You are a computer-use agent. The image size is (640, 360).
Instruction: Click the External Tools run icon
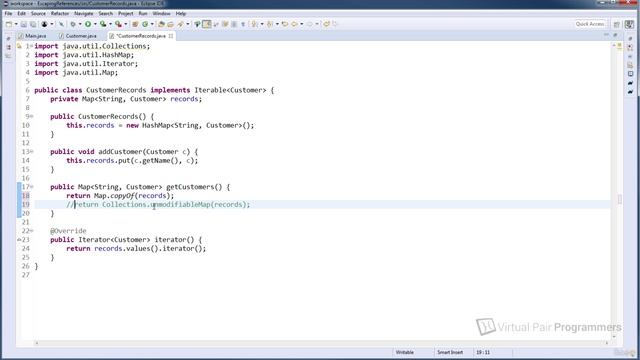(118, 24)
